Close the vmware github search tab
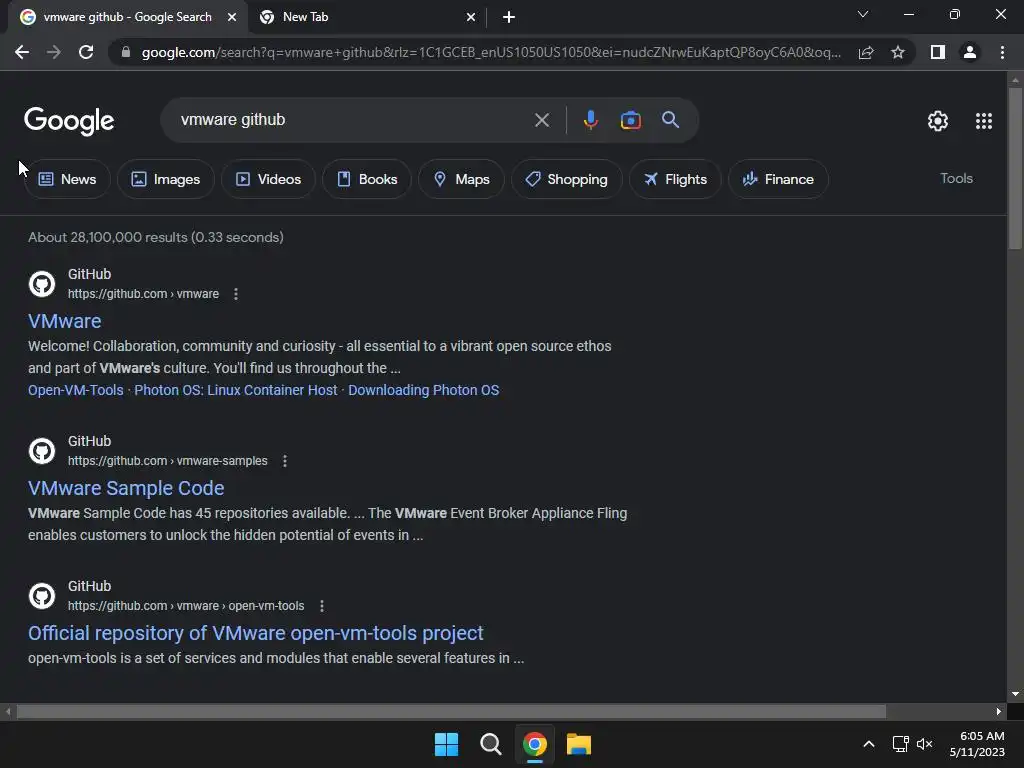 pos(232,17)
